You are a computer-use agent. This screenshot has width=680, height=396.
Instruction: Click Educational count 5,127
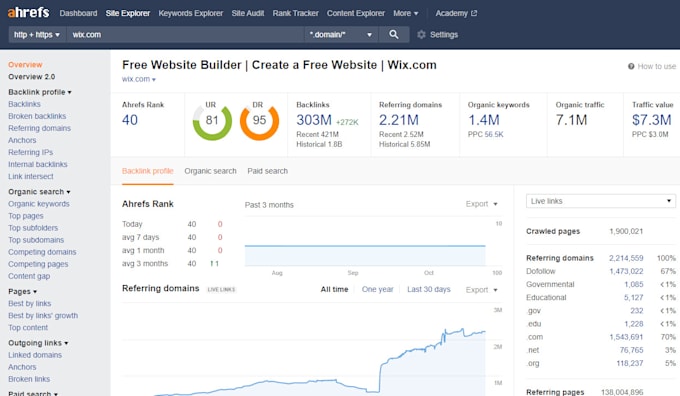634,298
